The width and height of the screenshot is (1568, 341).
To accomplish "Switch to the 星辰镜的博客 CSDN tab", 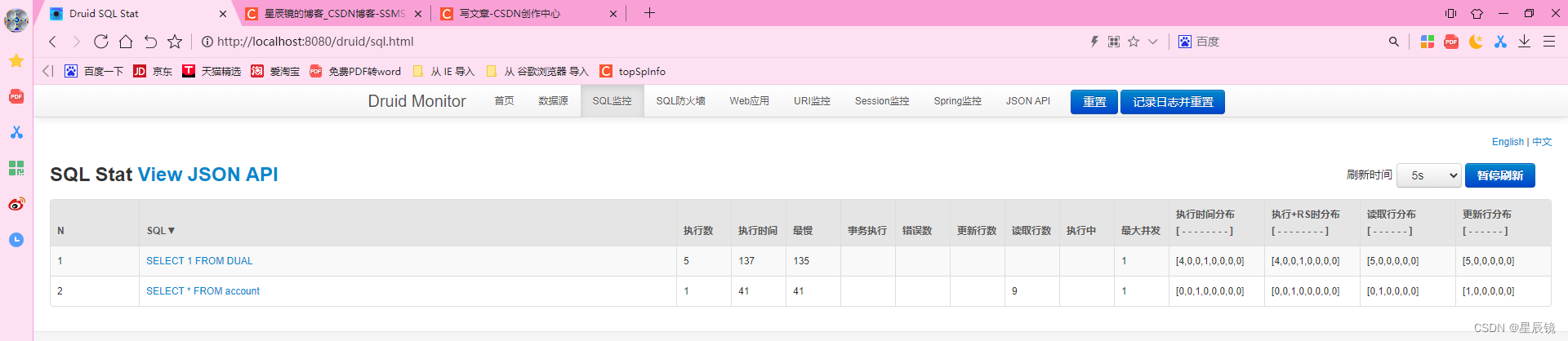I will 335,14.
